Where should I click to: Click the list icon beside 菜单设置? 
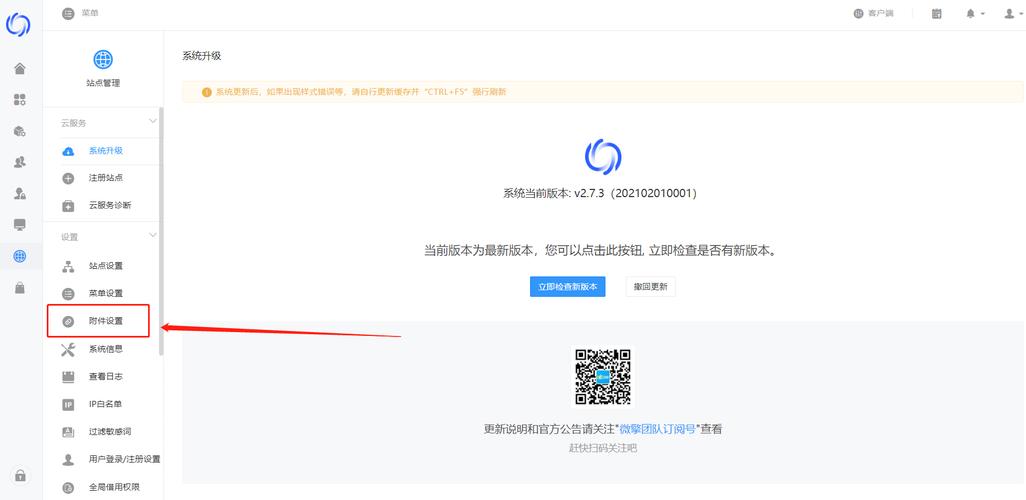point(68,294)
